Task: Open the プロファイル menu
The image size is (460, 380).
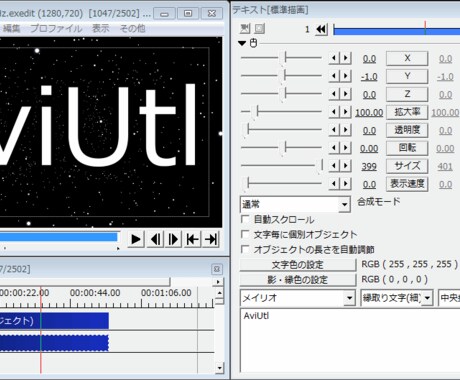Action: [x=56, y=28]
